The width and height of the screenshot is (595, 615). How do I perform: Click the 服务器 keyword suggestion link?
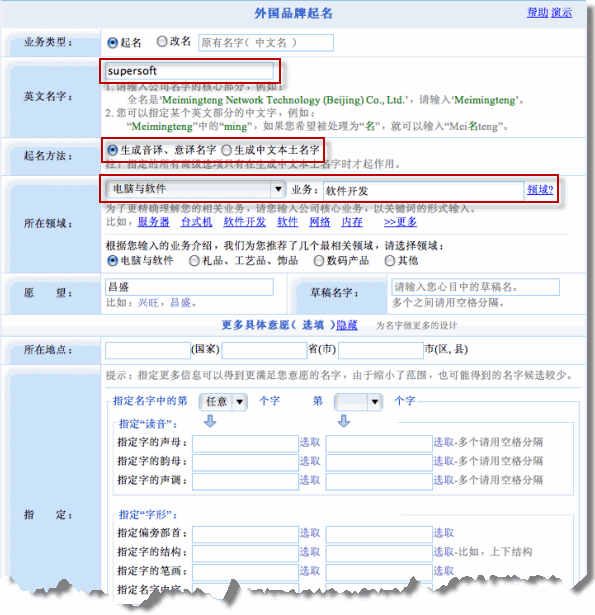point(153,222)
